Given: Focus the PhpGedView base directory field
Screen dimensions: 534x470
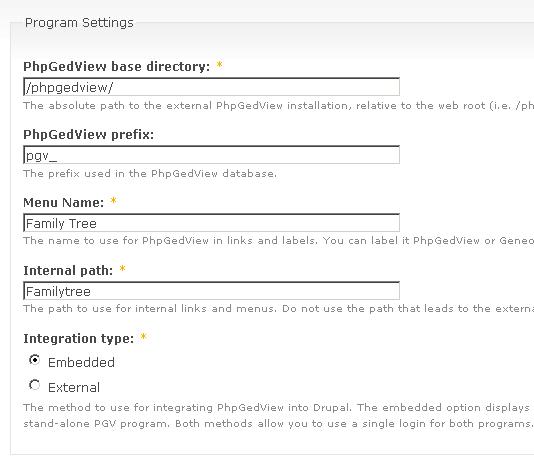Looking at the screenshot, I should point(211,87).
